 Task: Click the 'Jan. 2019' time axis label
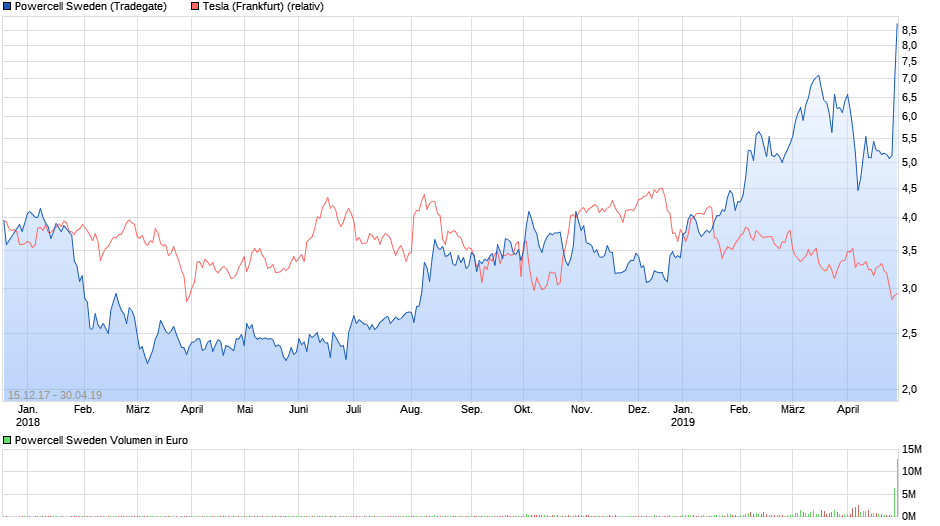[683, 416]
